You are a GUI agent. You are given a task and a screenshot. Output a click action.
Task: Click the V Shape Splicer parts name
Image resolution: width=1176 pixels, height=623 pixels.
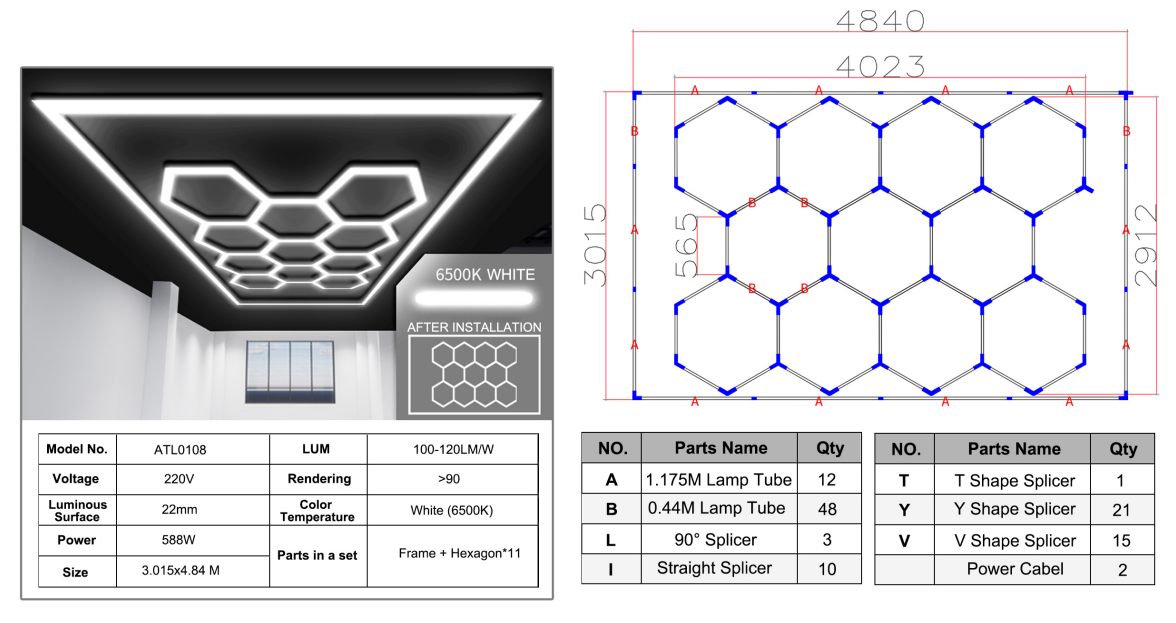click(x=1014, y=540)
